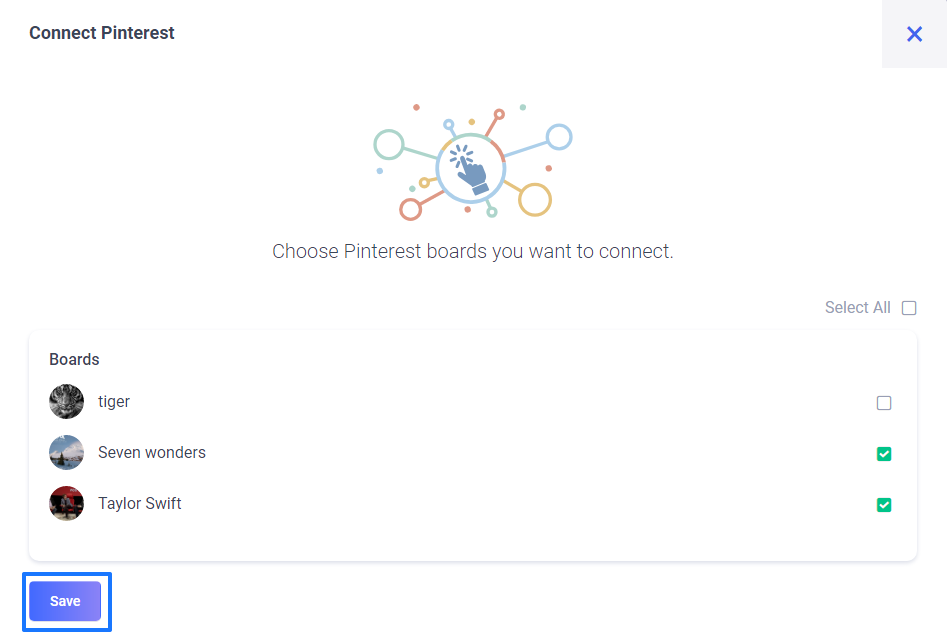Screen dimensions: 947x637
Task: Click the Connect Pinterest dialog title
Action: 101,33
